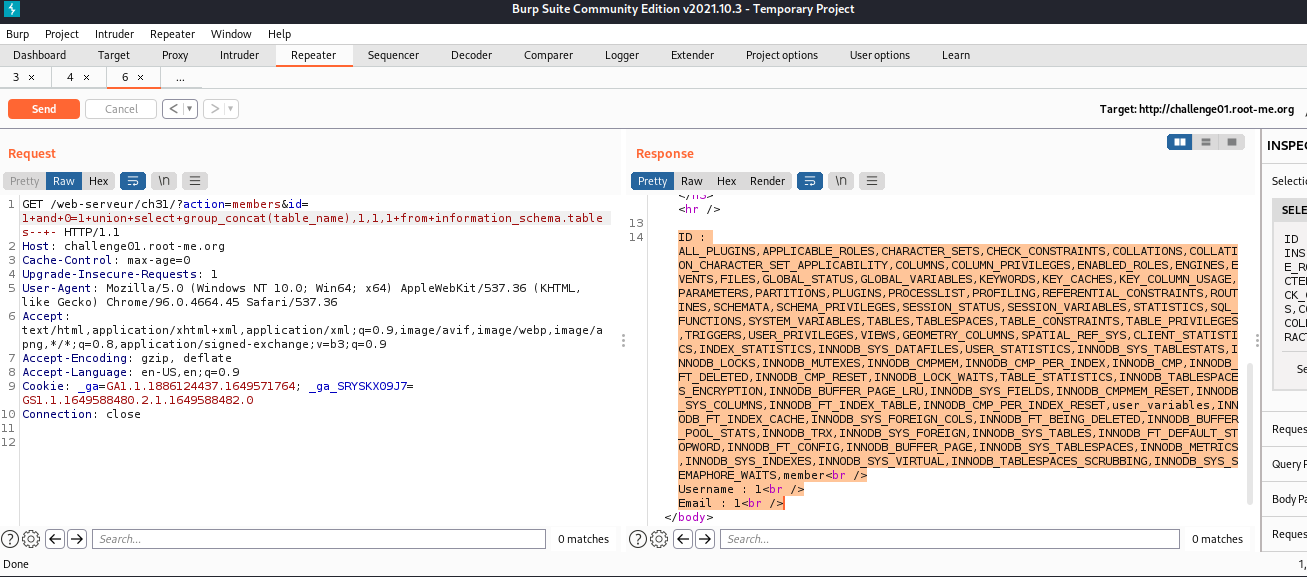Toggle word wrap in Request editor
Viewport: 1307px width, 577px height.
[x=132, y=181]
